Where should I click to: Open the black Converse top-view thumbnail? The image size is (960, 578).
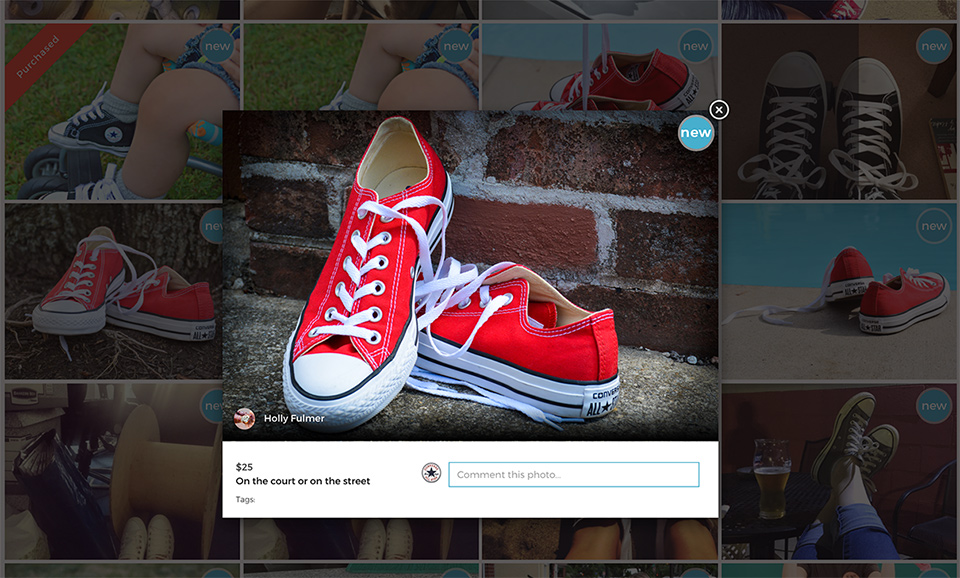point(839,111)
